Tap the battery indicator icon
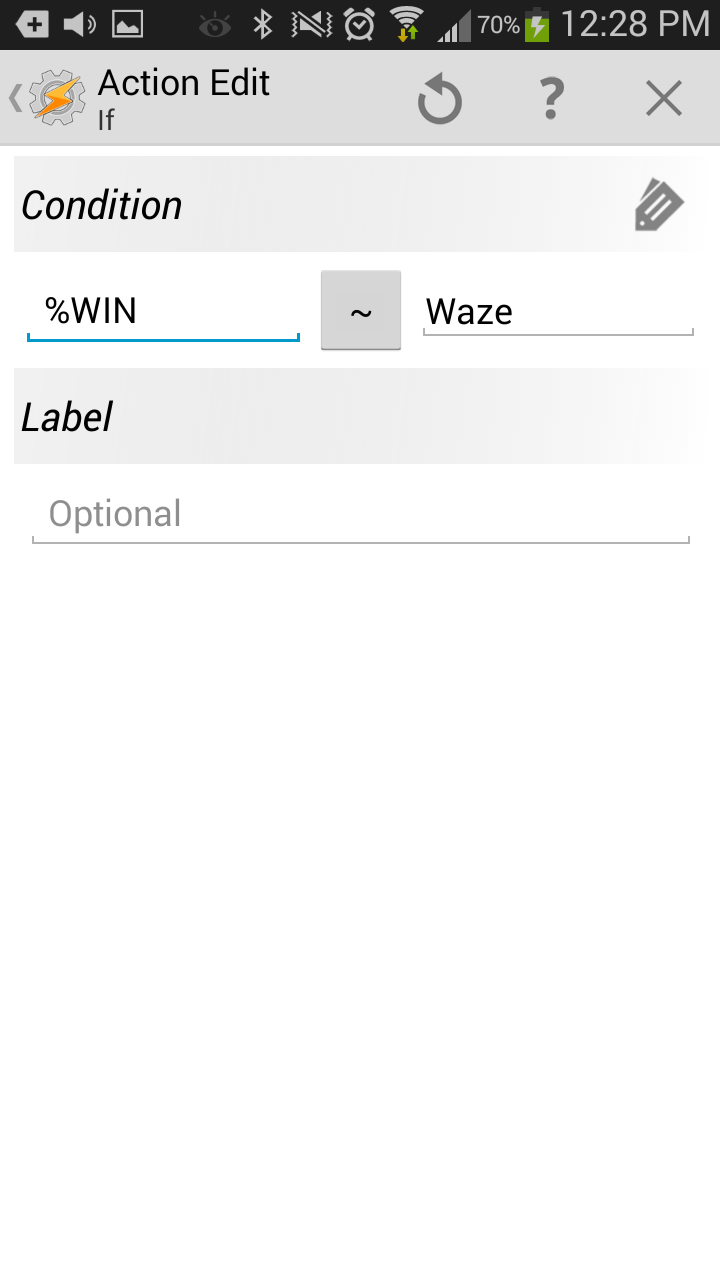This screenshot has width=720, height=1280. [x=538, y=24]
